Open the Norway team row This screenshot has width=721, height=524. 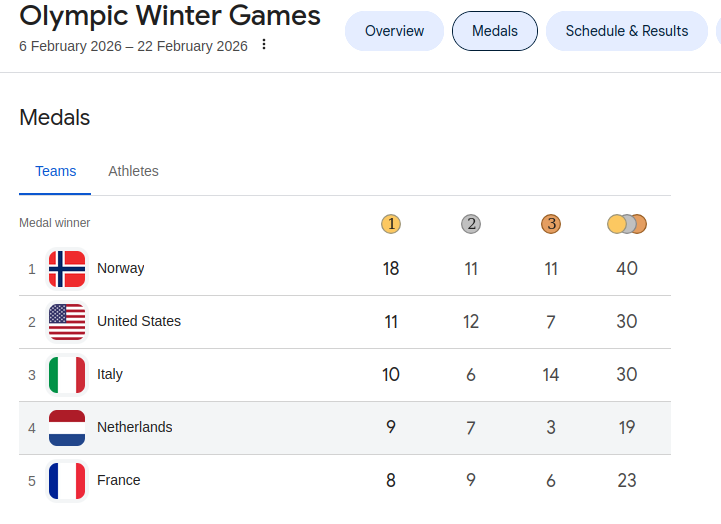[x=120, y=268]
